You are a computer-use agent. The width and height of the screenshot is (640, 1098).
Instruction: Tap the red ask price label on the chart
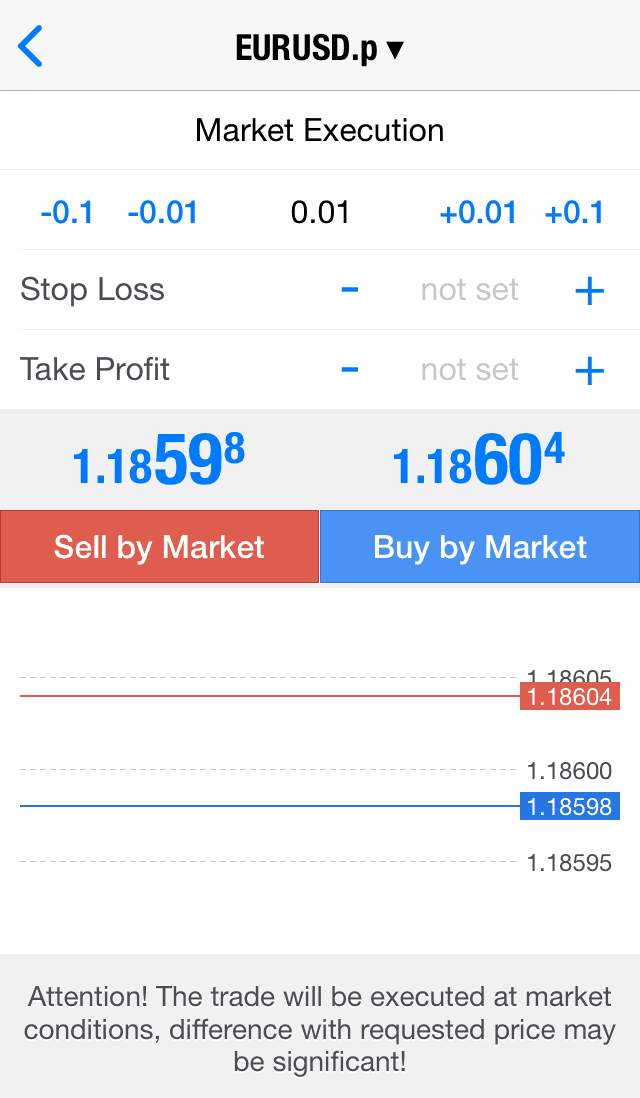568,697
